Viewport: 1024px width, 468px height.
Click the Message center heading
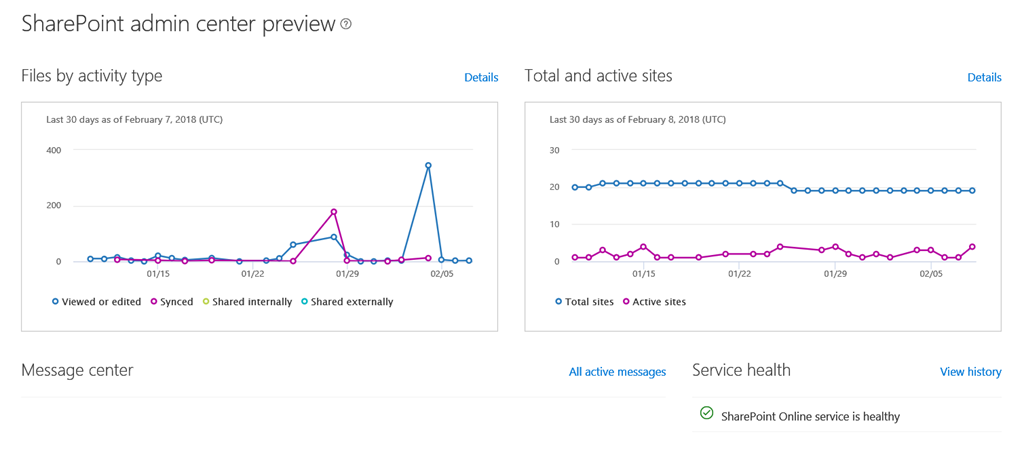coord(77,370)
